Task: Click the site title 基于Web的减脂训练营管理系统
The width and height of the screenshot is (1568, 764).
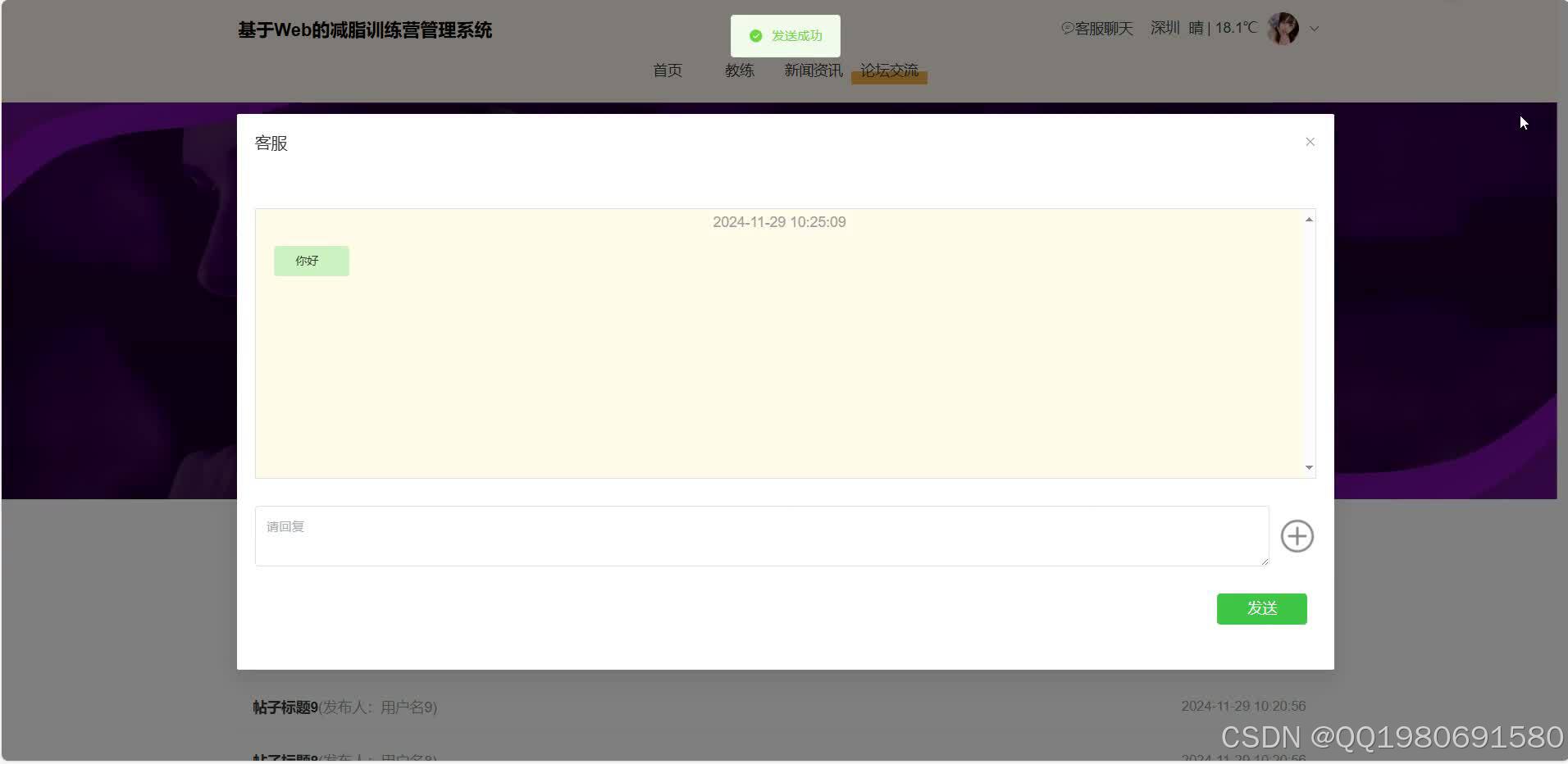Action: pyautogui.click(x=364, y=30)
